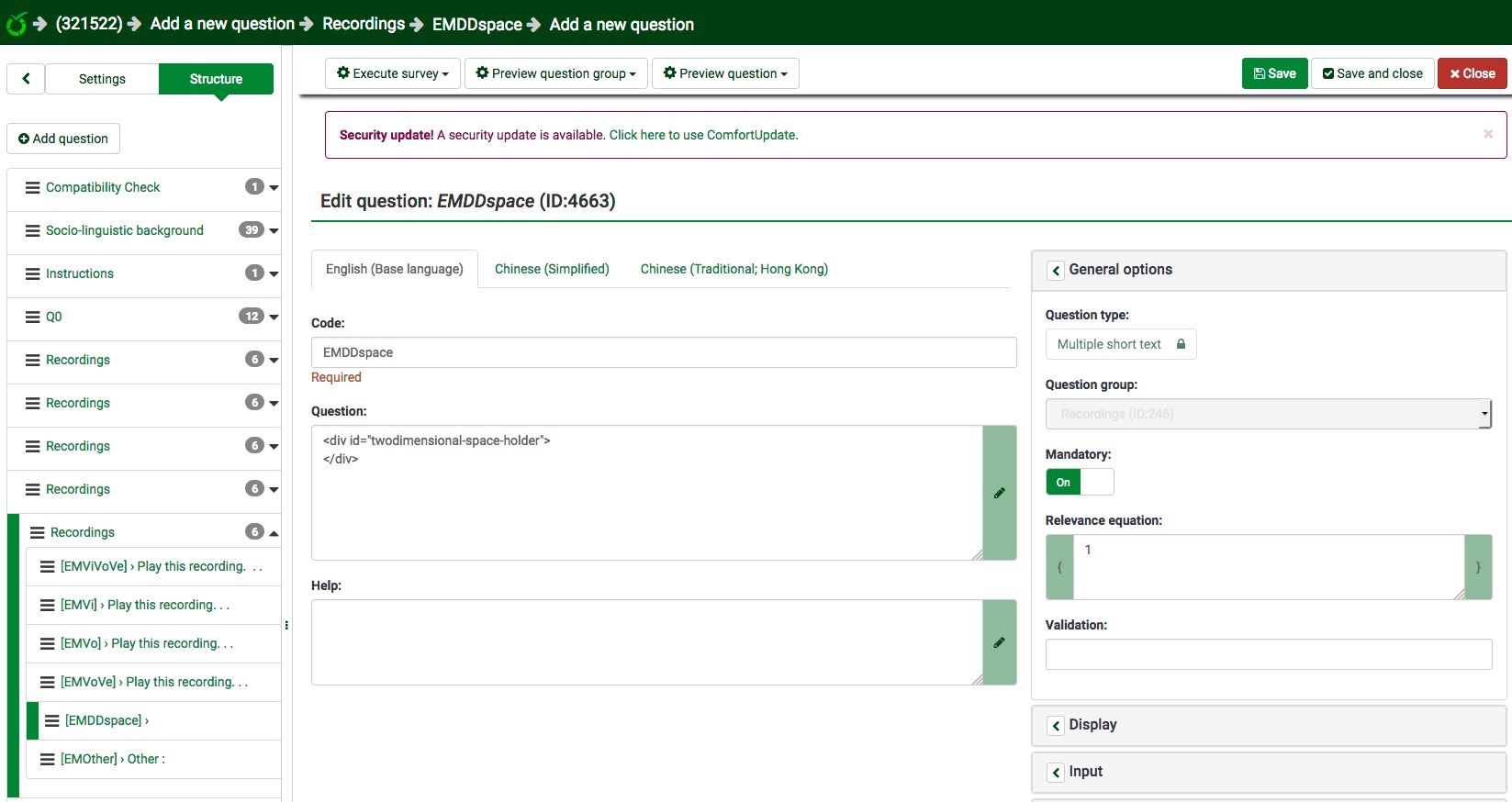Screen dimensions: 1512x802
Task: Click the drag handle icon of EMOther question
Action: pos(48,759)
